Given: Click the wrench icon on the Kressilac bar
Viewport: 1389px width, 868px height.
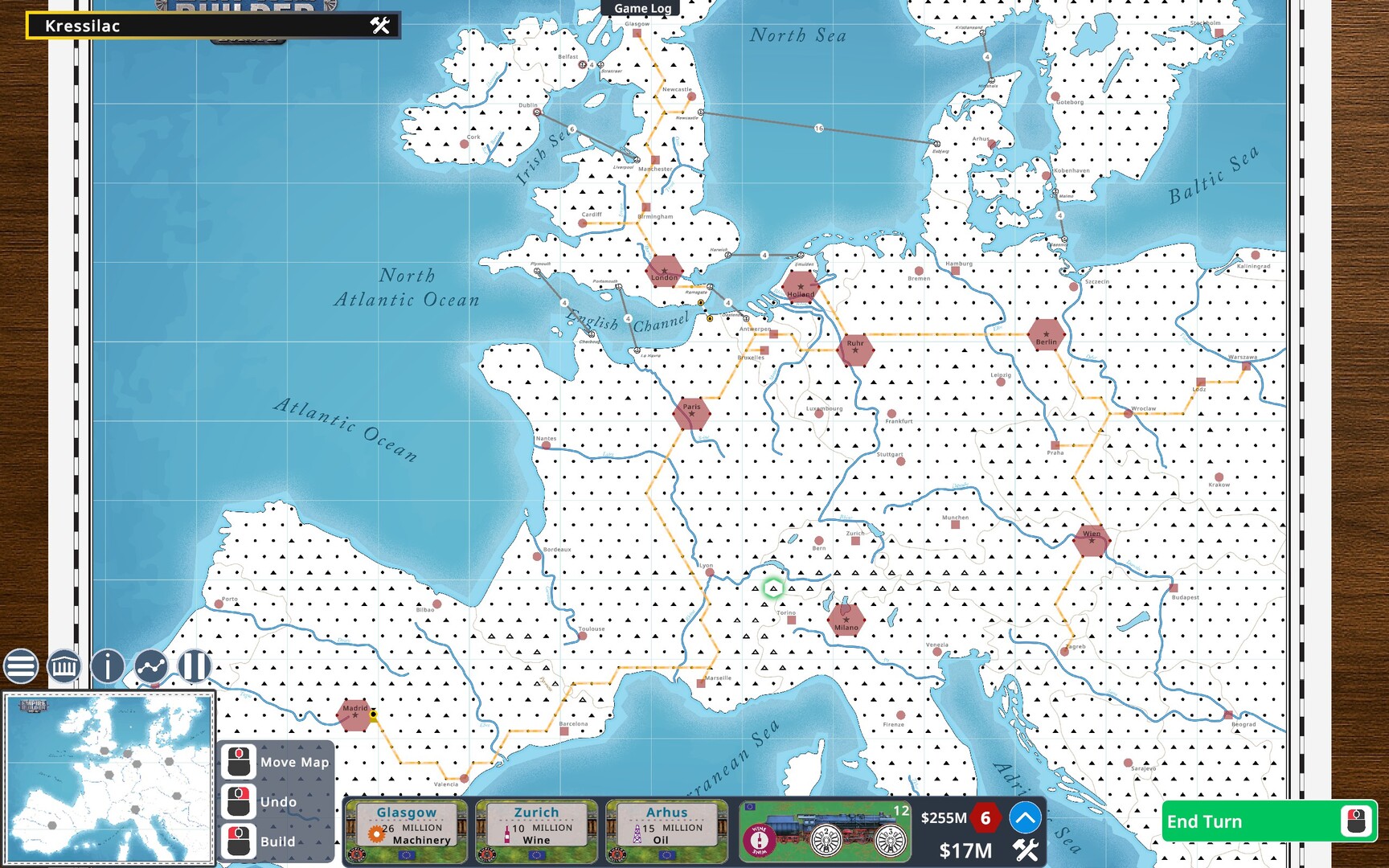Looking at the screenshot, I should coord(378,25).
